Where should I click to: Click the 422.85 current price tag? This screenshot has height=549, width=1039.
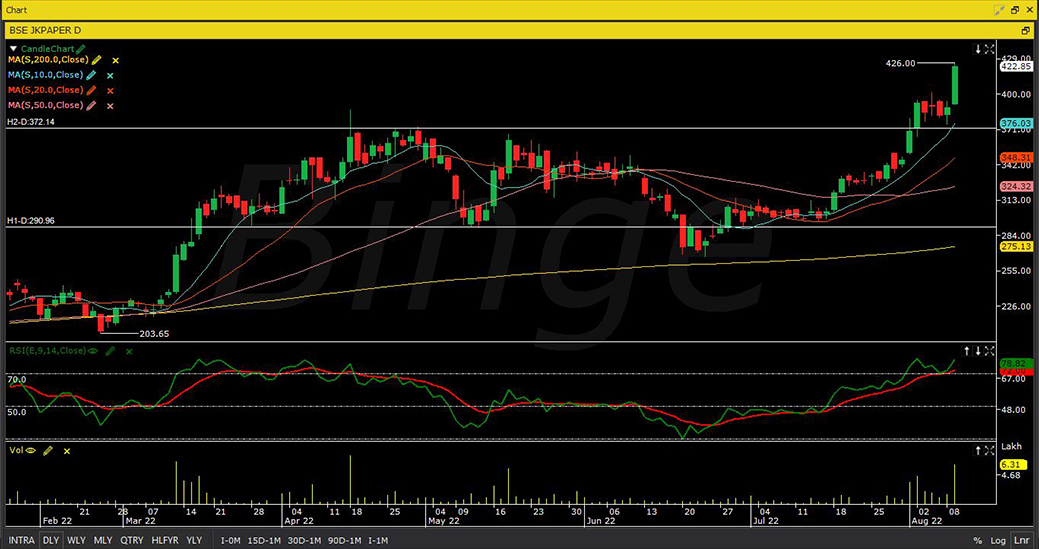point(1016,66)
